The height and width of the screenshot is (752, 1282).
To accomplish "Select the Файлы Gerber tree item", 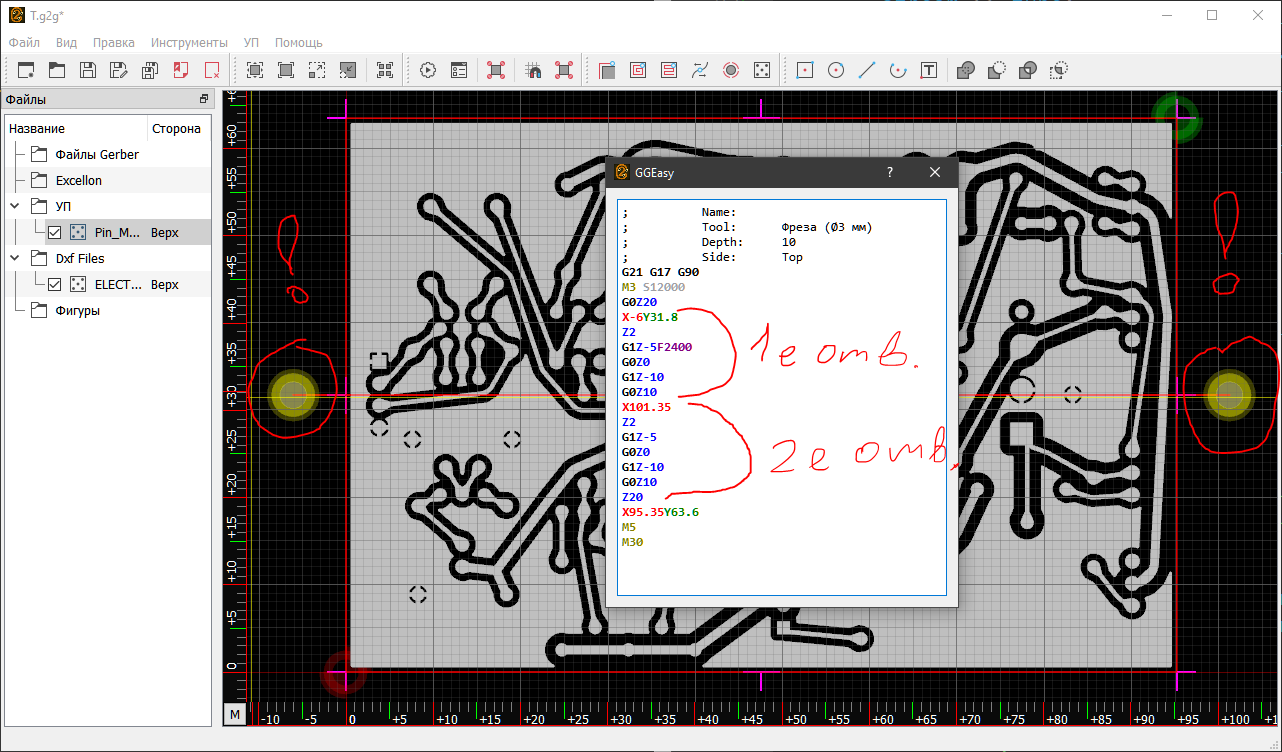I will point(97,154).
